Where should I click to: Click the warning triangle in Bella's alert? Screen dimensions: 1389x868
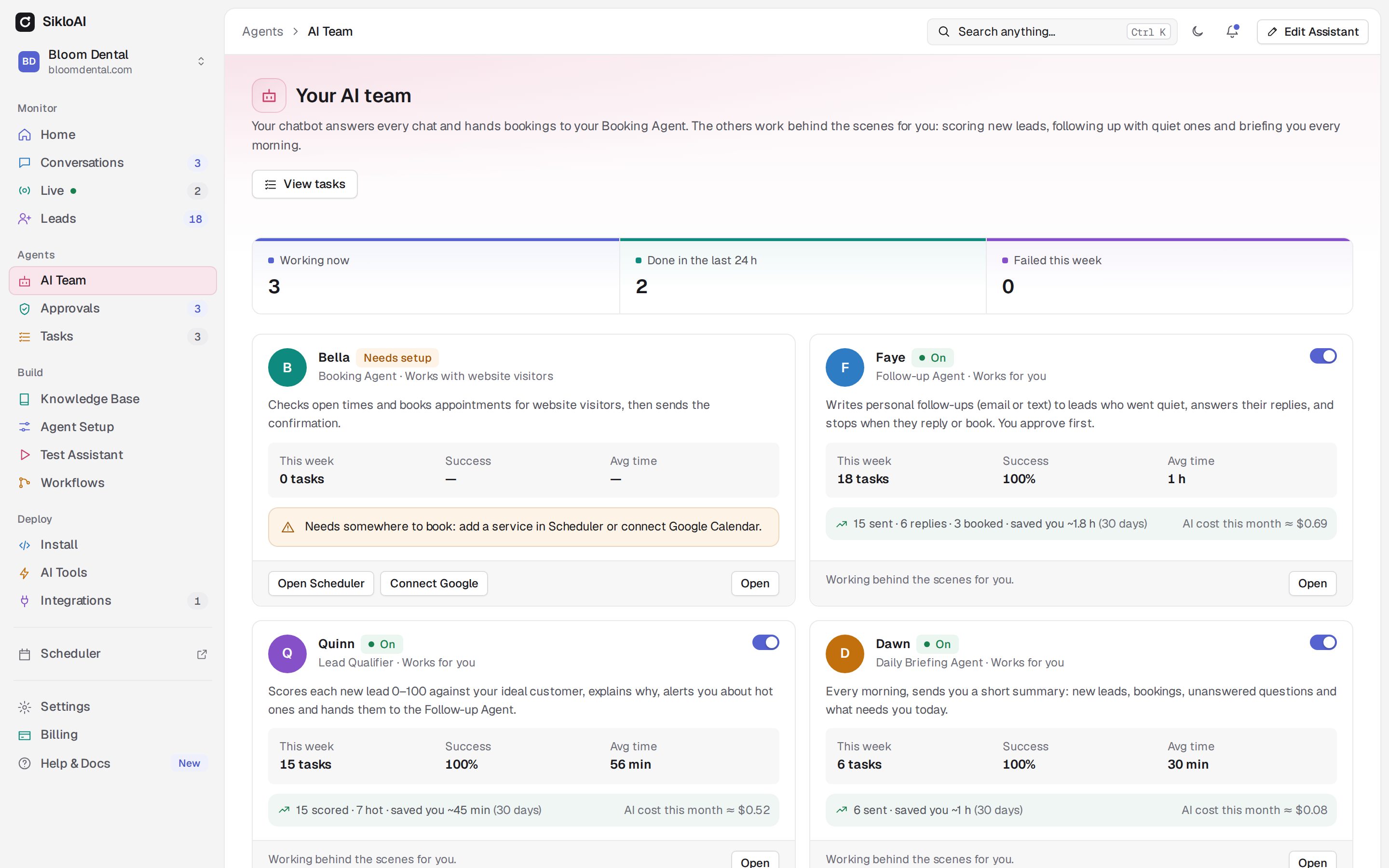288,527
